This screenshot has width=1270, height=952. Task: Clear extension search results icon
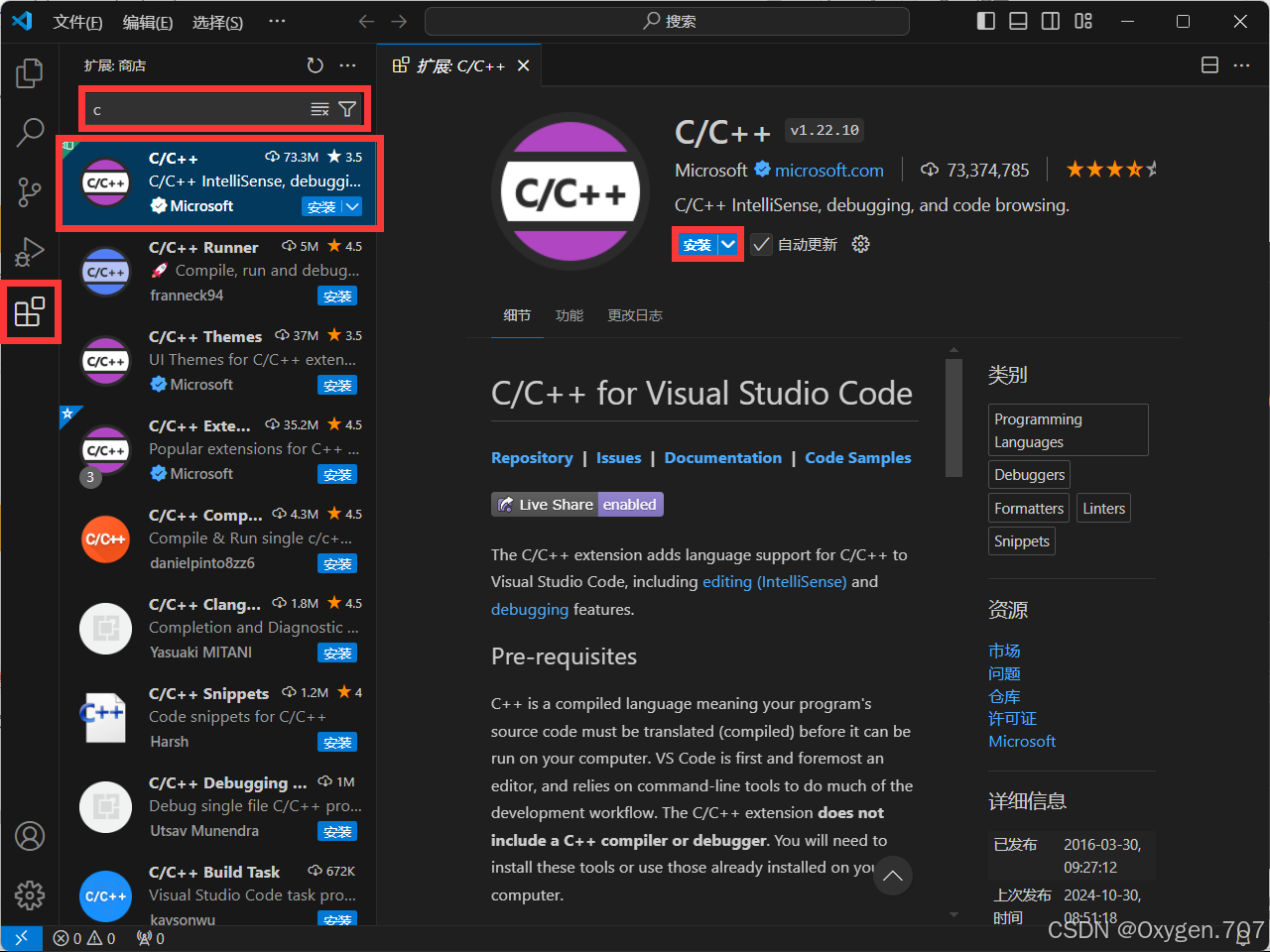(319, 109)
